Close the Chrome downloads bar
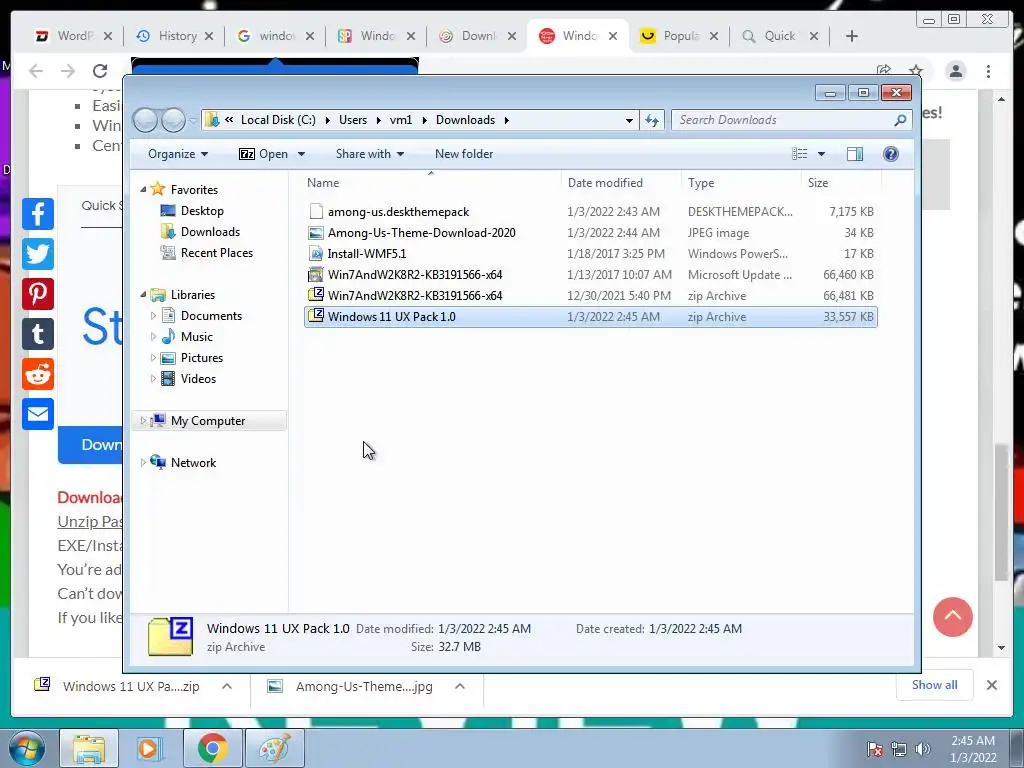 point(992,685)
